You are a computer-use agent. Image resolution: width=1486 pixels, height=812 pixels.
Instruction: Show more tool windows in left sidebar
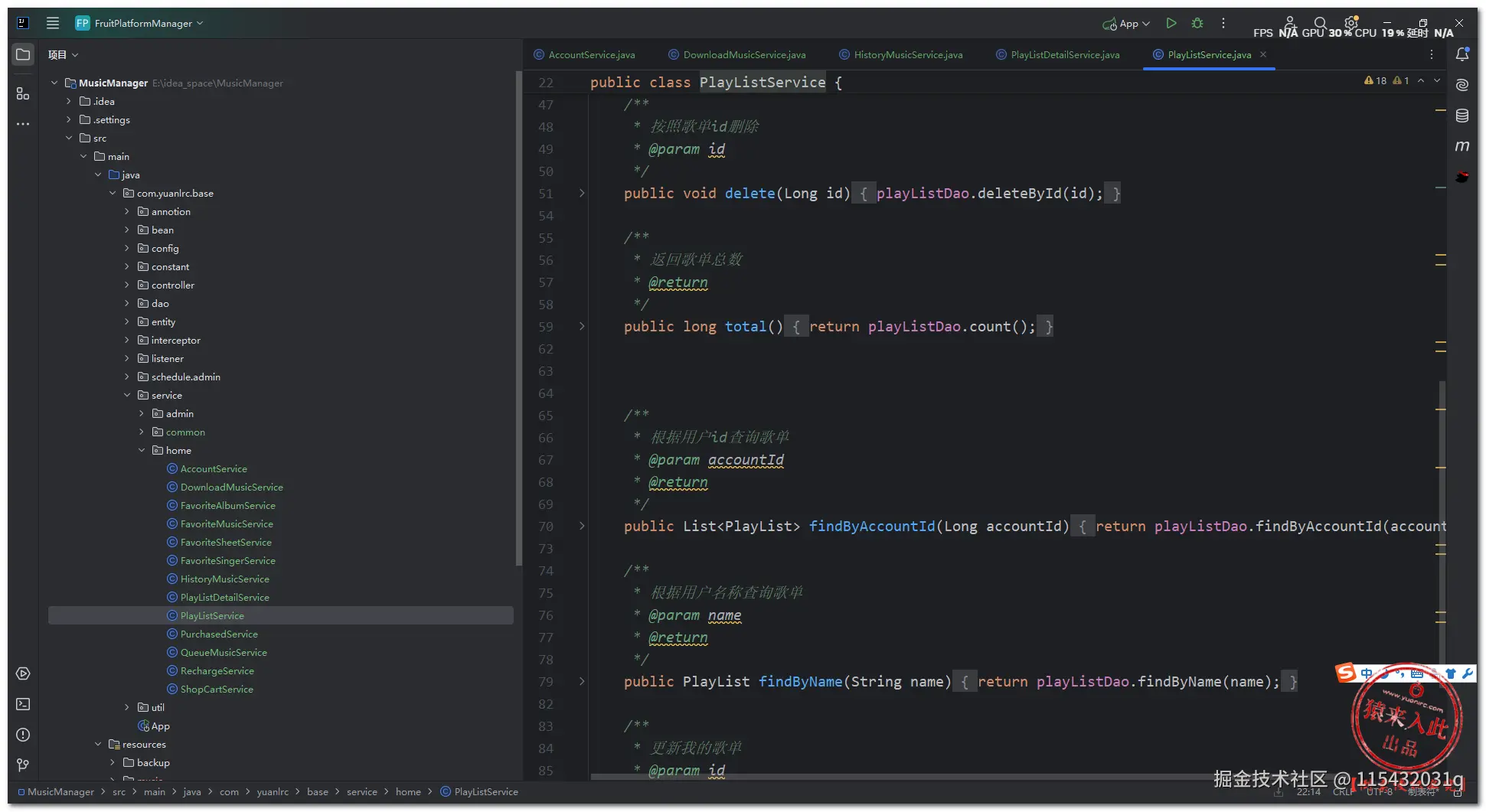(23, 123)
